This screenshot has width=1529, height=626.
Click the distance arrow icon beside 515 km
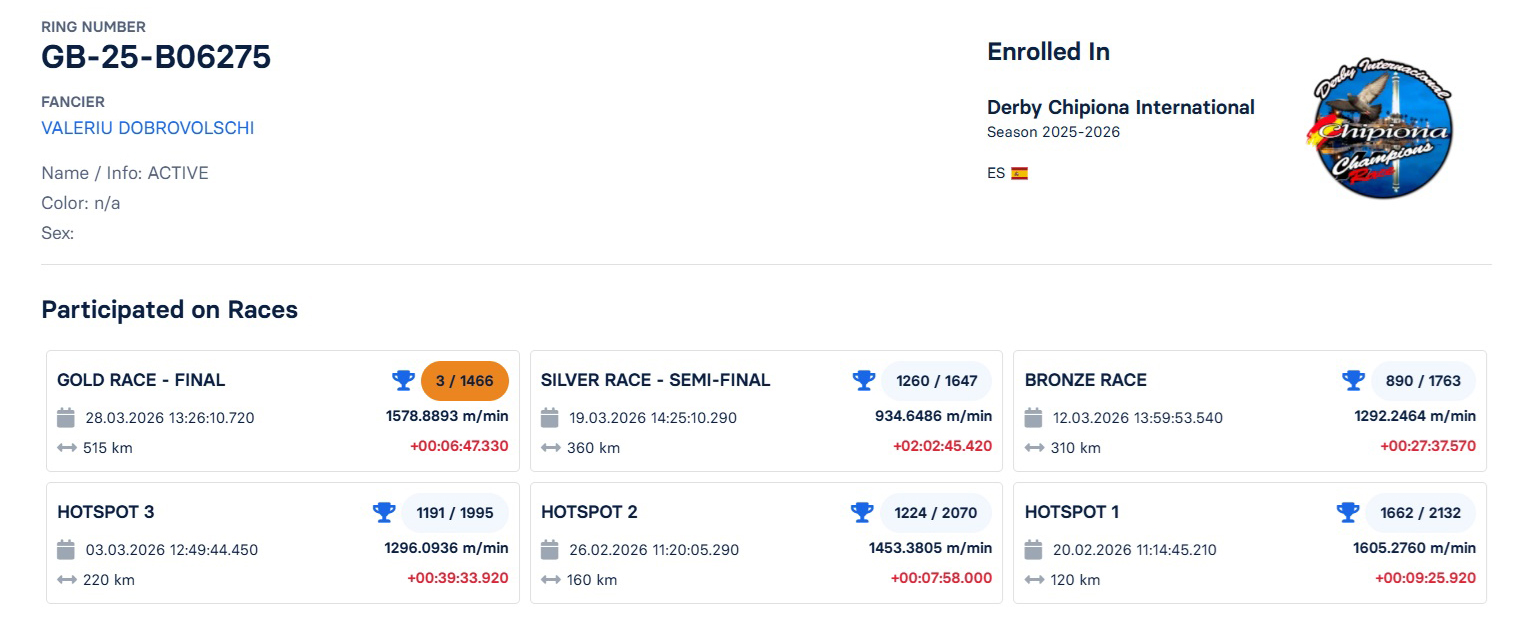[x=66, y=447]
